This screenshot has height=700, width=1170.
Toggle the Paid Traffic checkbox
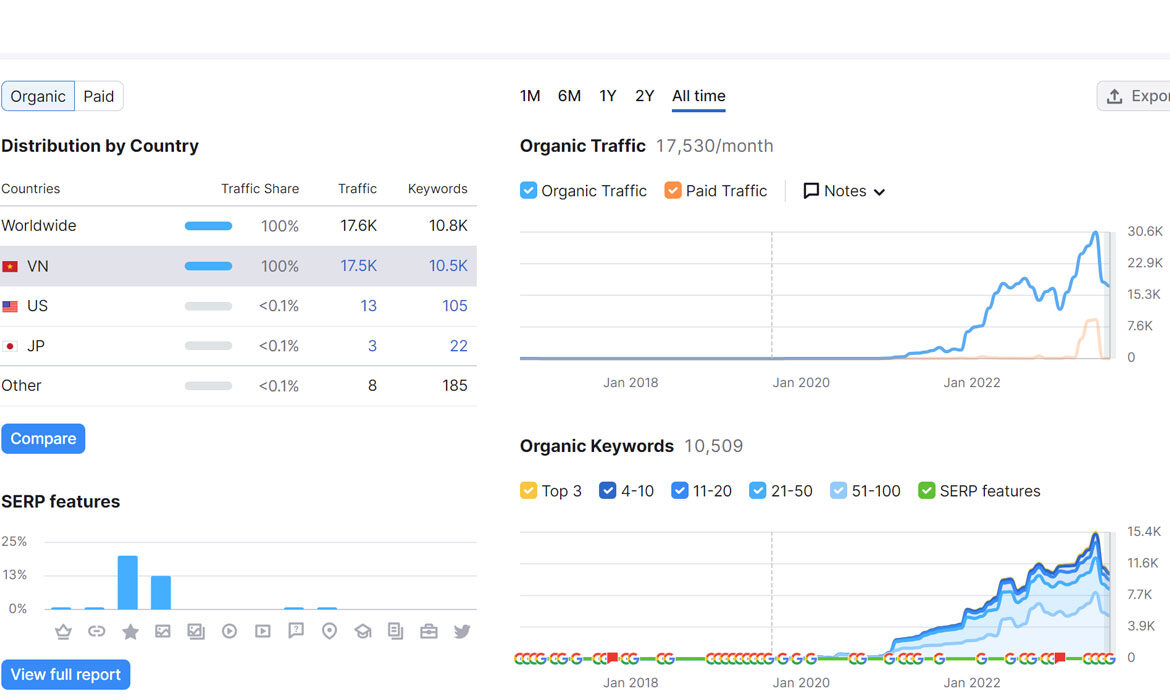pyautogui.click(x=673, y=190)
